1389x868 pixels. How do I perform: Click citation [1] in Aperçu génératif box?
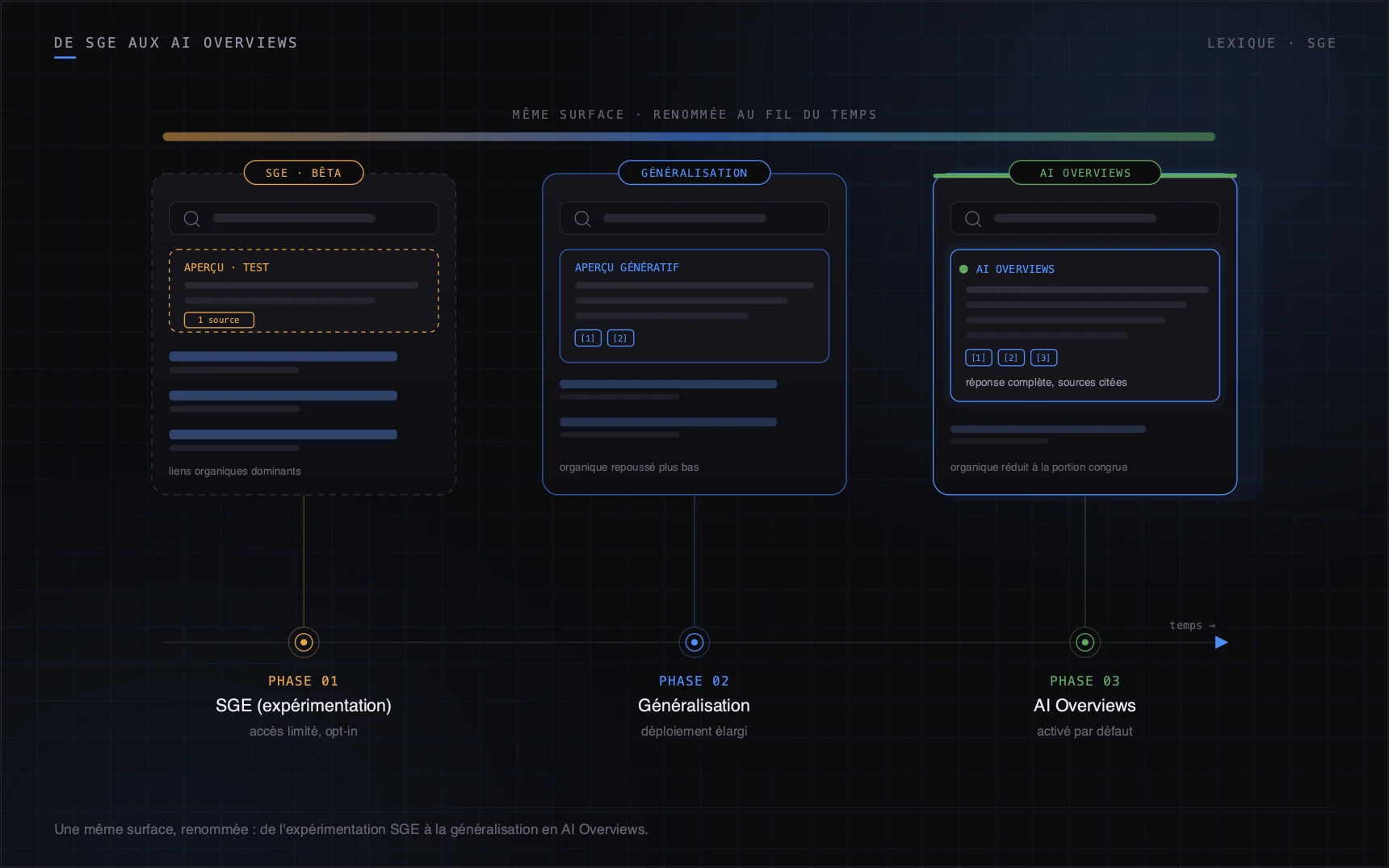tap(588, 338)
